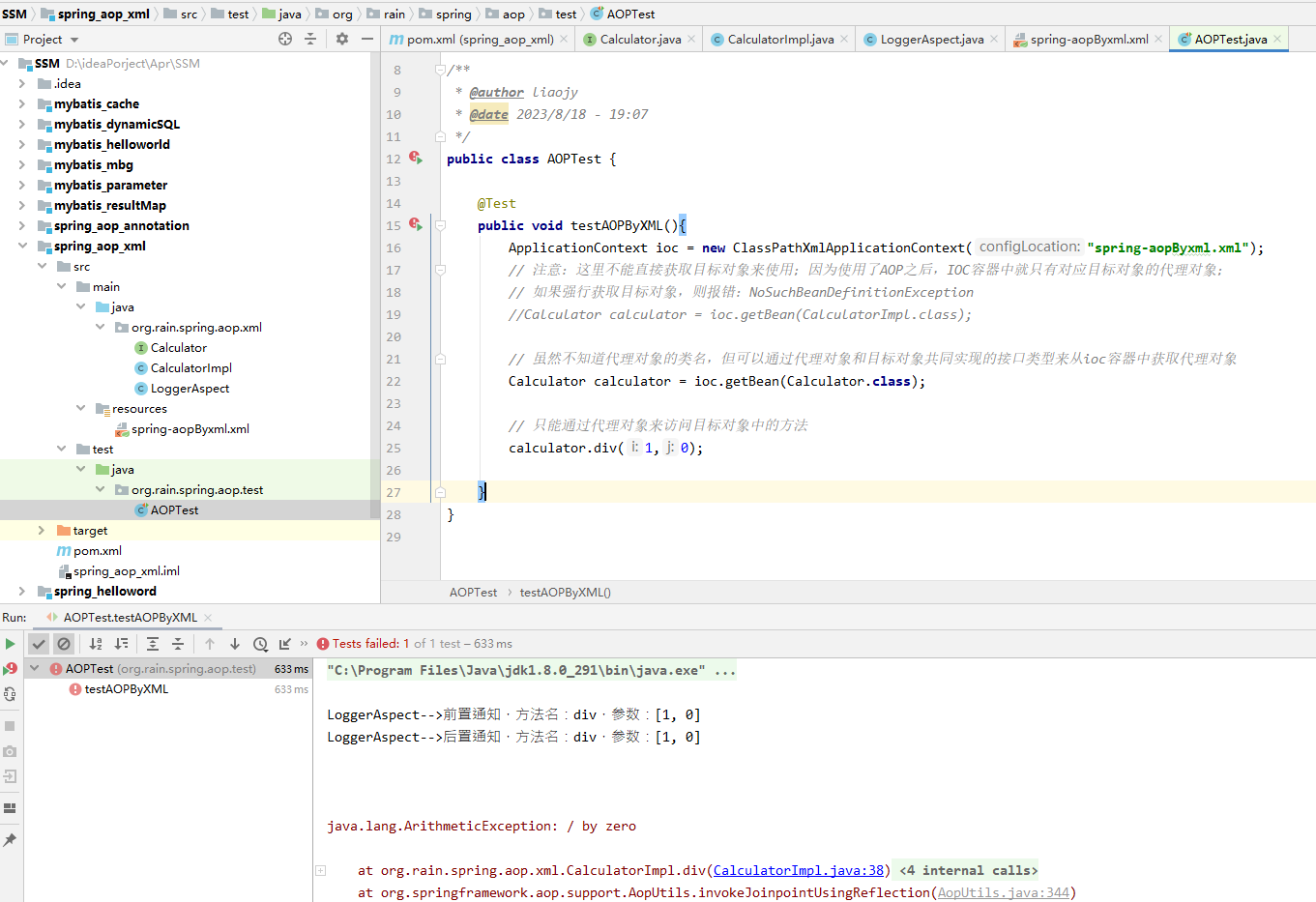The width and height of the screenshot is (1316, 902).
Task: Sort tests by duration icon
Action: pos(121,644)
